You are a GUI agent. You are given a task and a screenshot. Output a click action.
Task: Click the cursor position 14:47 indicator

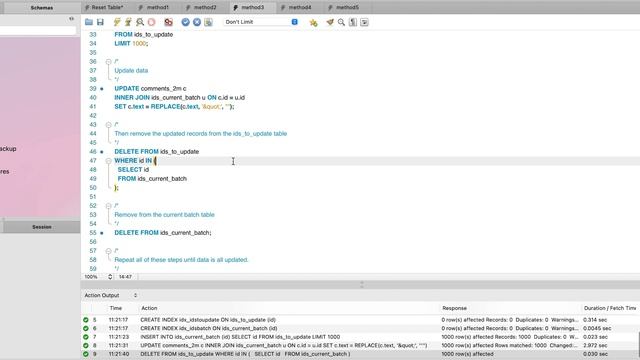tap(125, 277)
